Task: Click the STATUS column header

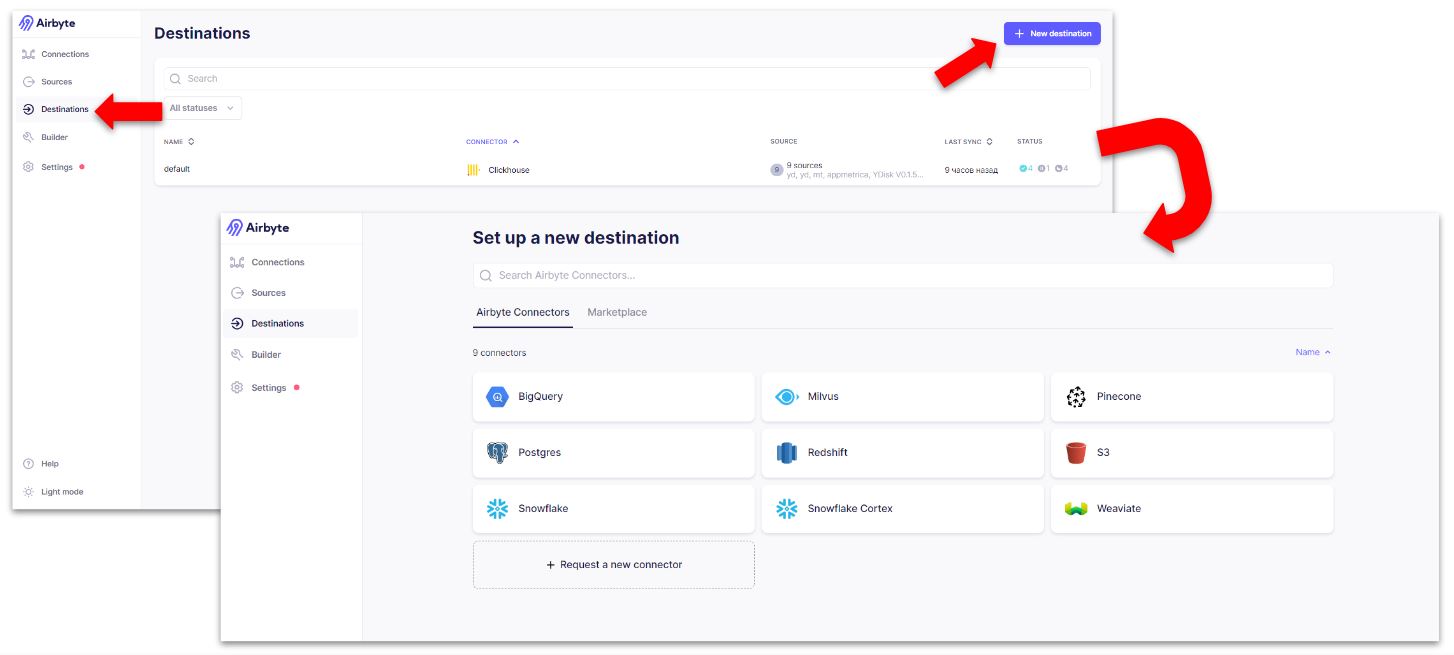Action: click(x=1030, y=142)
